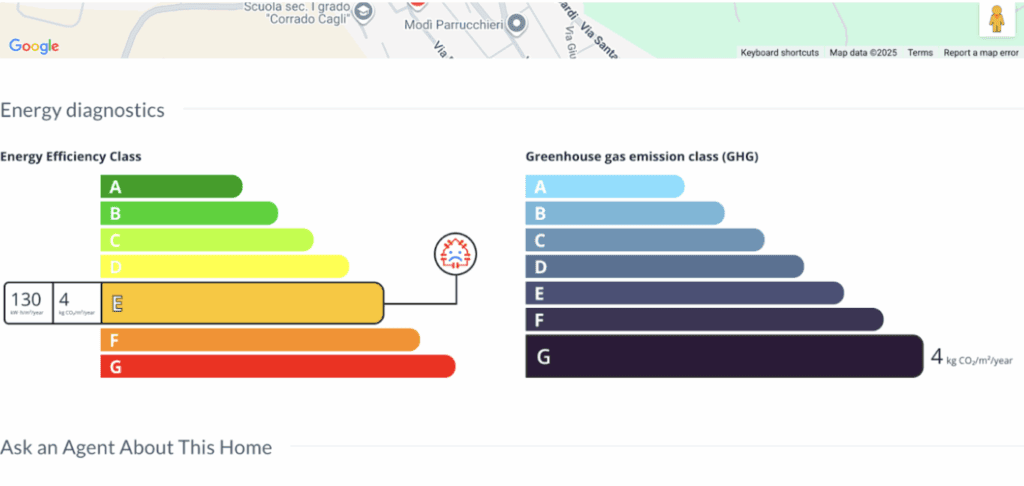Click the Ask an Agent About This Home heading
Screen dimensions: 1024x486
136,447
